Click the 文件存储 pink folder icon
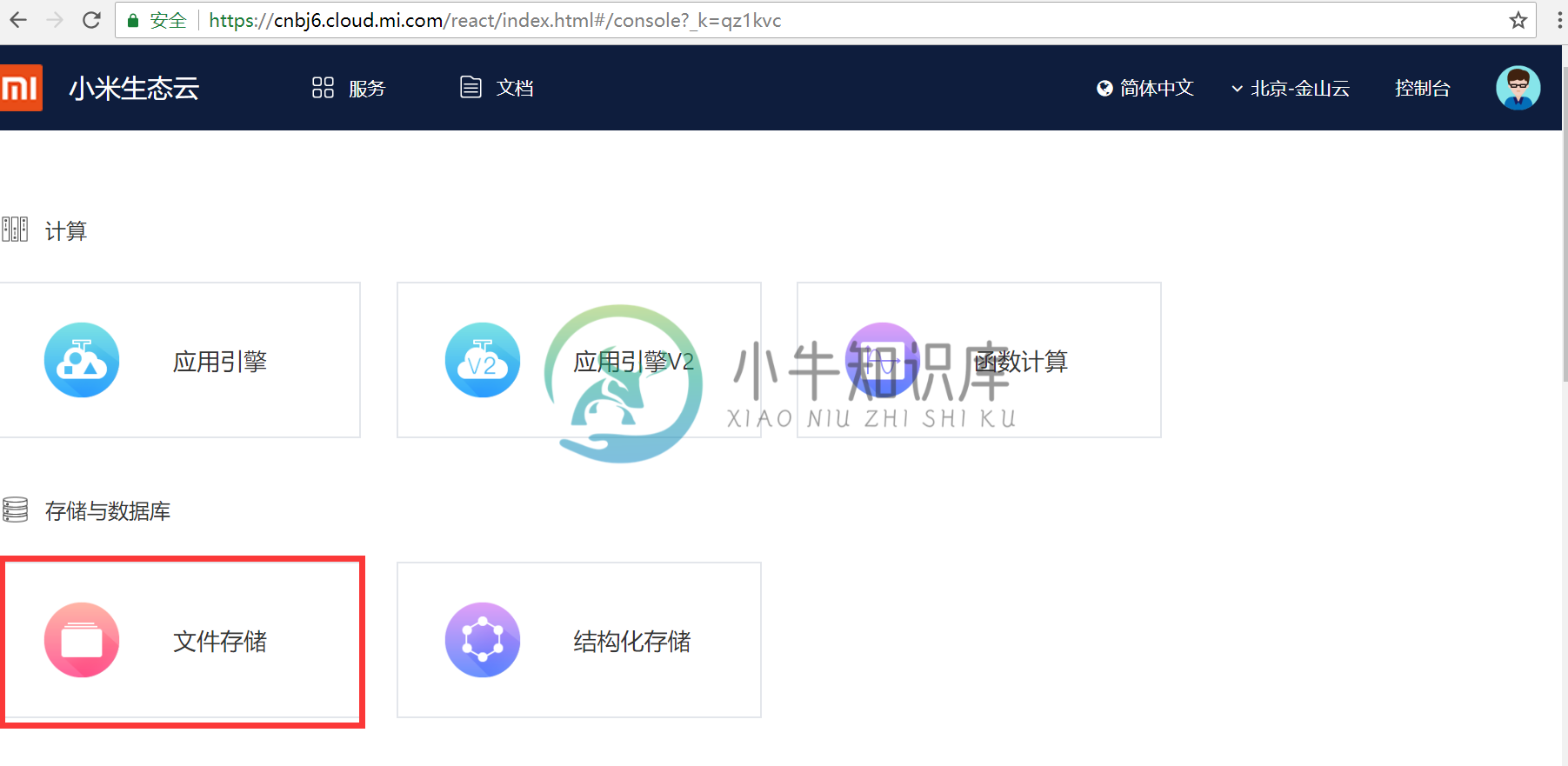Screen dimensions: 1568x766 point(82,640)
